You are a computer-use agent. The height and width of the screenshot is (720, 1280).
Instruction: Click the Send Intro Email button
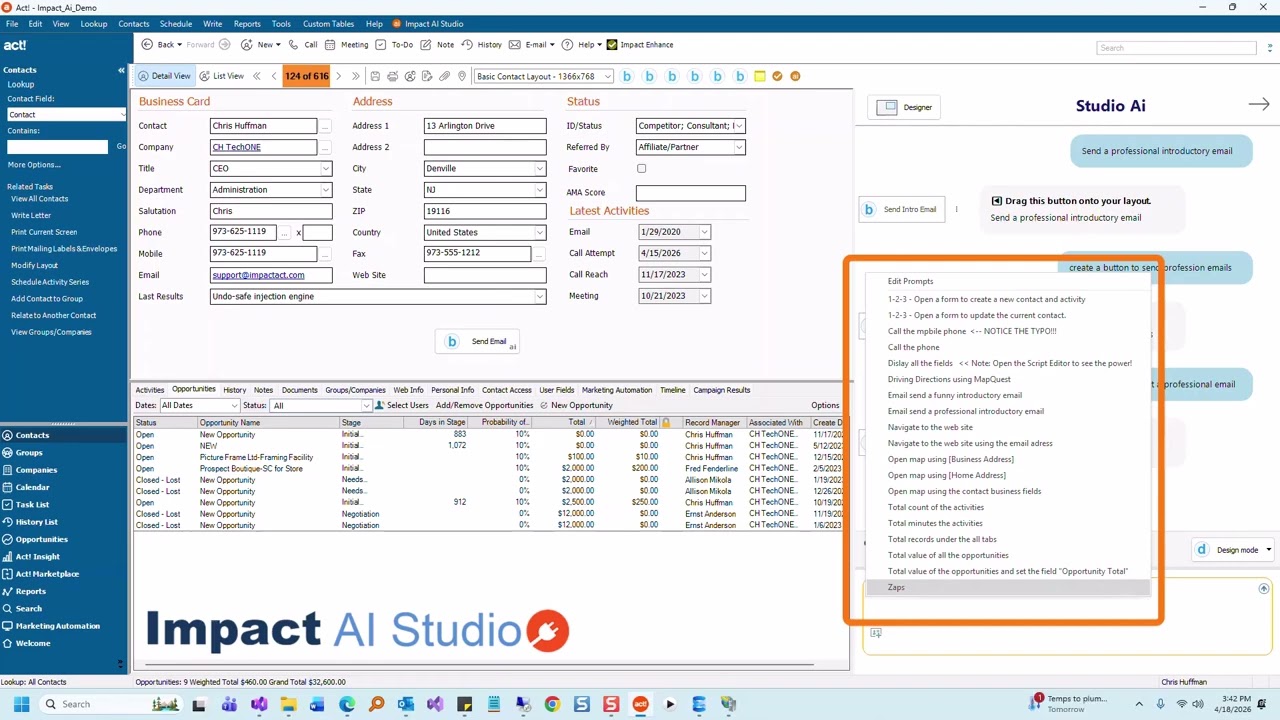[902, 210]
